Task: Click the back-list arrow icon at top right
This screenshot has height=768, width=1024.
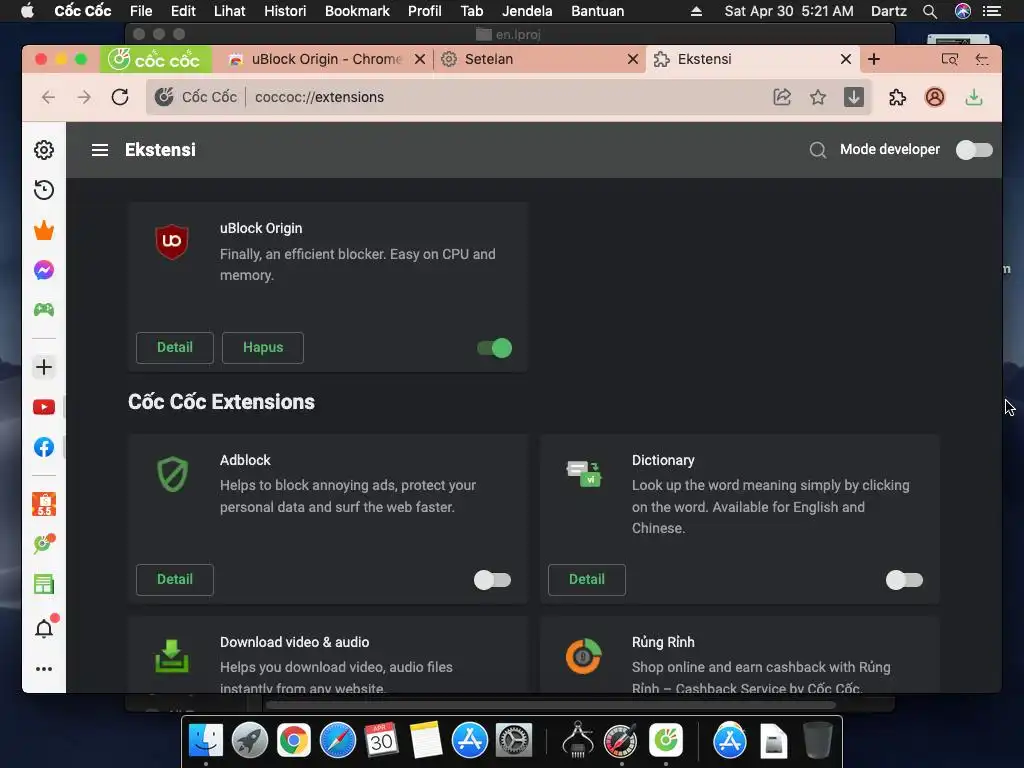Action: point(982,59)
